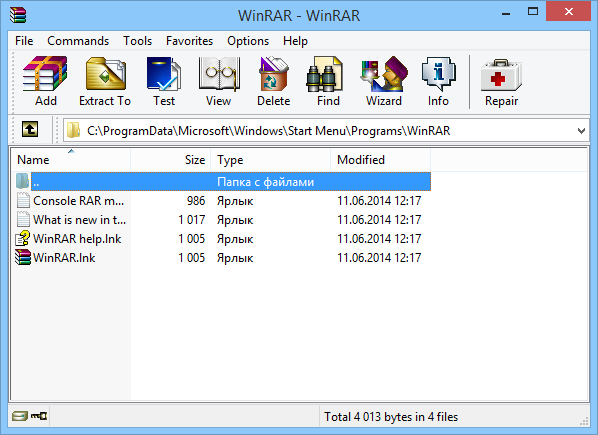Viewport: 598px width, 435px height.
Task: Select the '..' parent folder row
Action: (x=231, y=181)
